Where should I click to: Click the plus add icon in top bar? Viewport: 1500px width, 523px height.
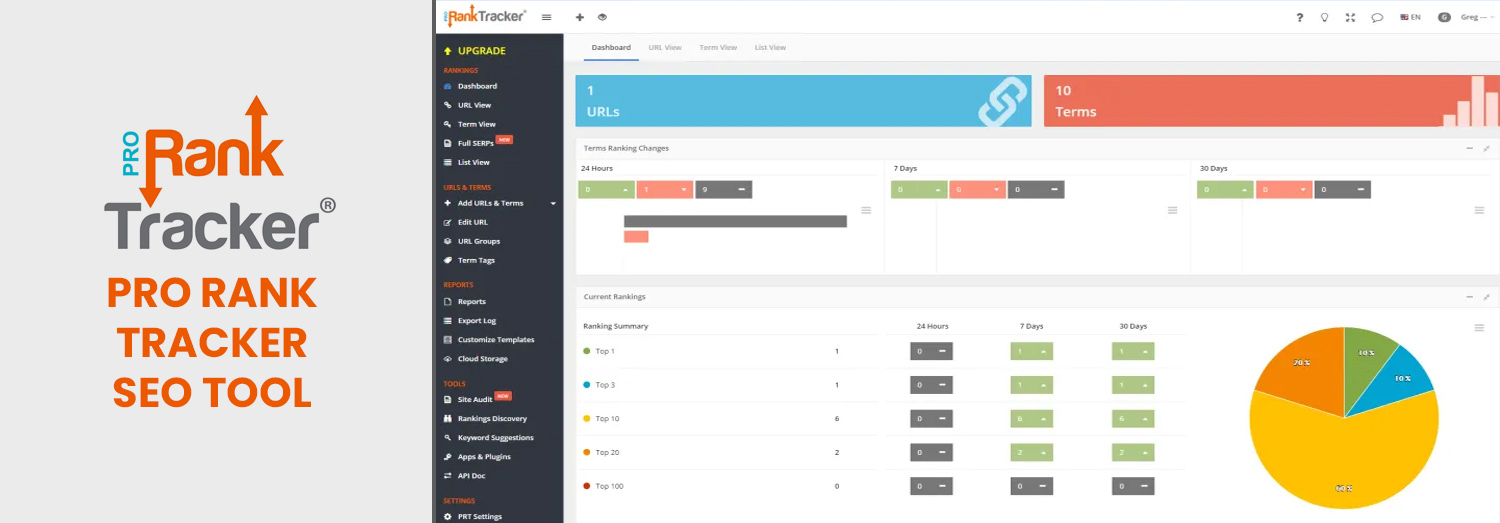click(580, 17)
